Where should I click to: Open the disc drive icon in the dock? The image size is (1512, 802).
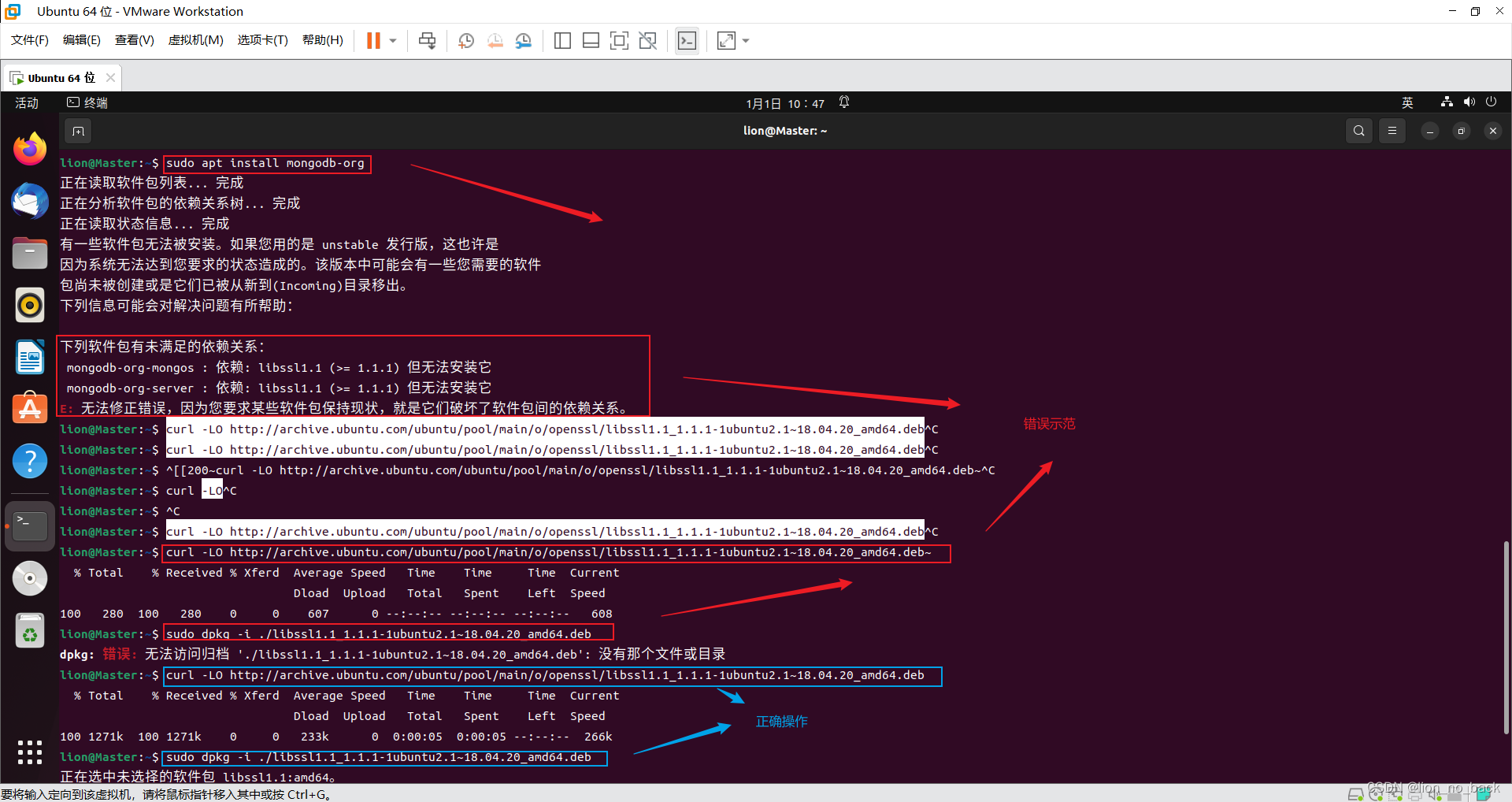[x=30, y=578]
